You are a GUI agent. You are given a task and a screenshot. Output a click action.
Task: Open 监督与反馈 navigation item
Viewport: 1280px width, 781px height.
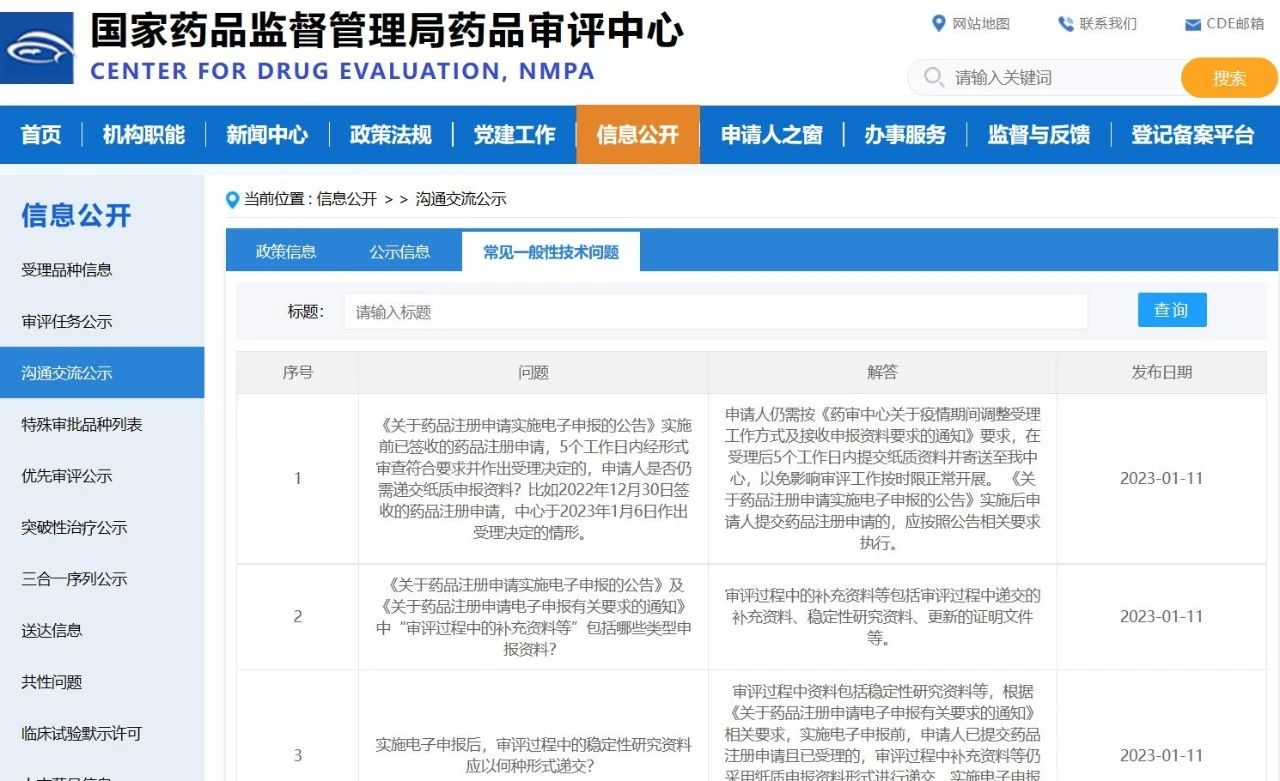click(x=1039, y=135)
